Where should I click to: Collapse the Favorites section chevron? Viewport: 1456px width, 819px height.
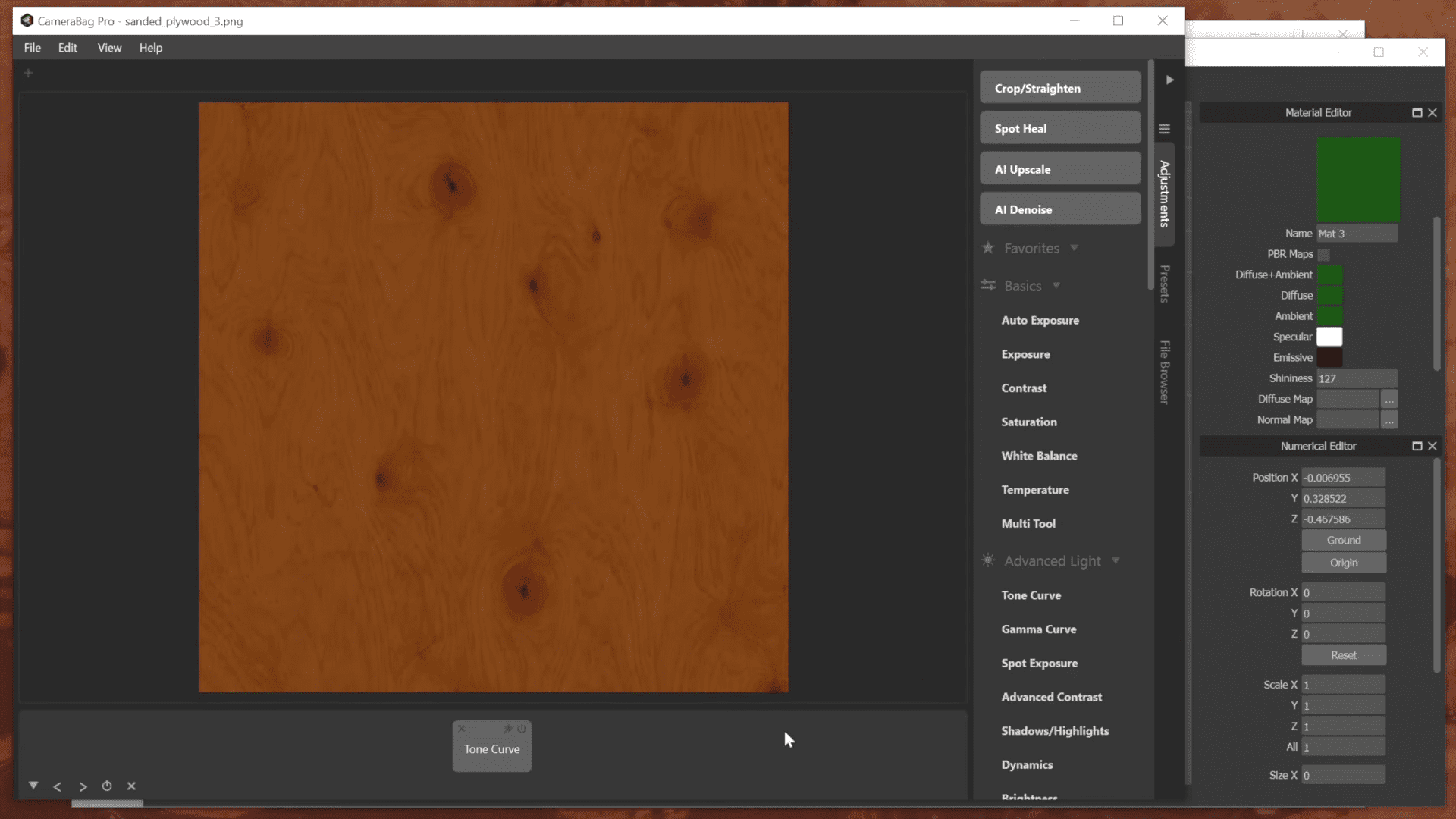[x=1075, y=248]
